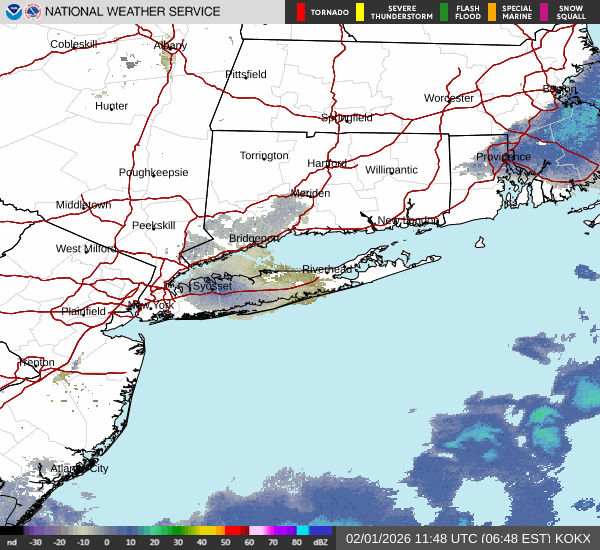
Task: Click the Poughkeepsie city label
Action: click(153, 172)
